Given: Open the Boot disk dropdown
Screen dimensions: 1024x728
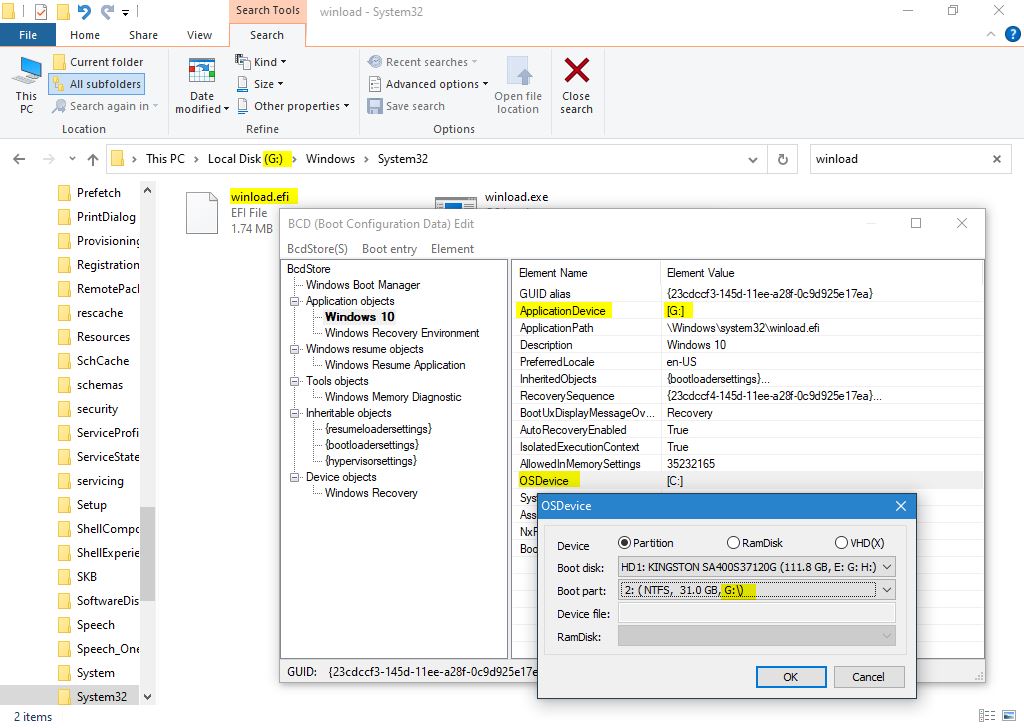Looking at the screenshot, I should click(x=885, y=567).
